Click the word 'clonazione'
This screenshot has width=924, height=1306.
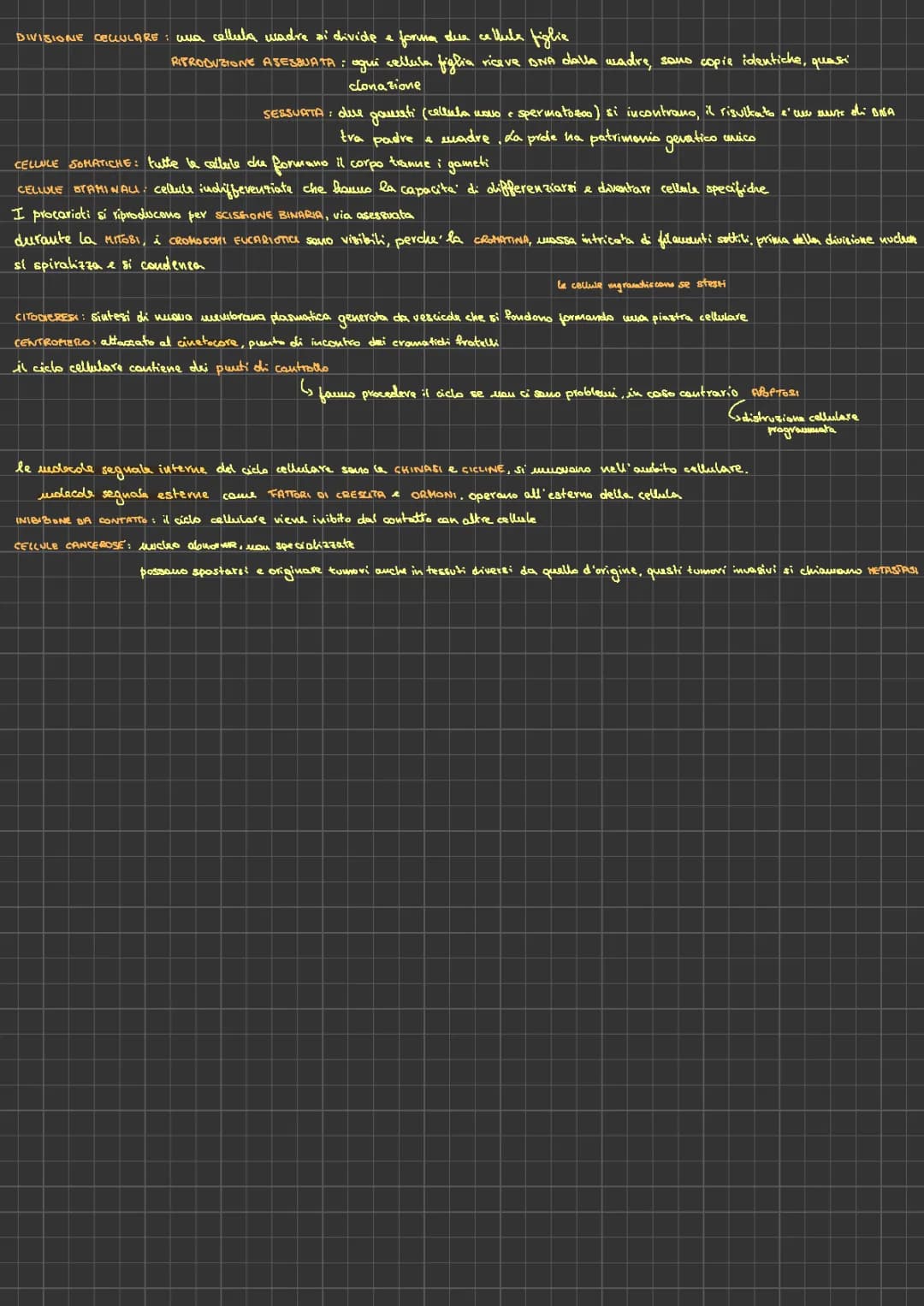click(385, 86)
